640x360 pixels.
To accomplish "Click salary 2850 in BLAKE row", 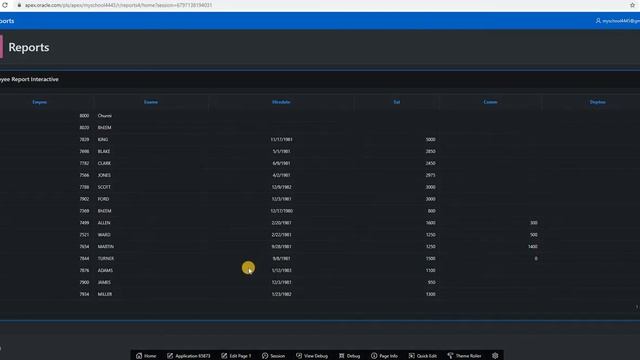I will pyautogui.click(x=430, y=151).
